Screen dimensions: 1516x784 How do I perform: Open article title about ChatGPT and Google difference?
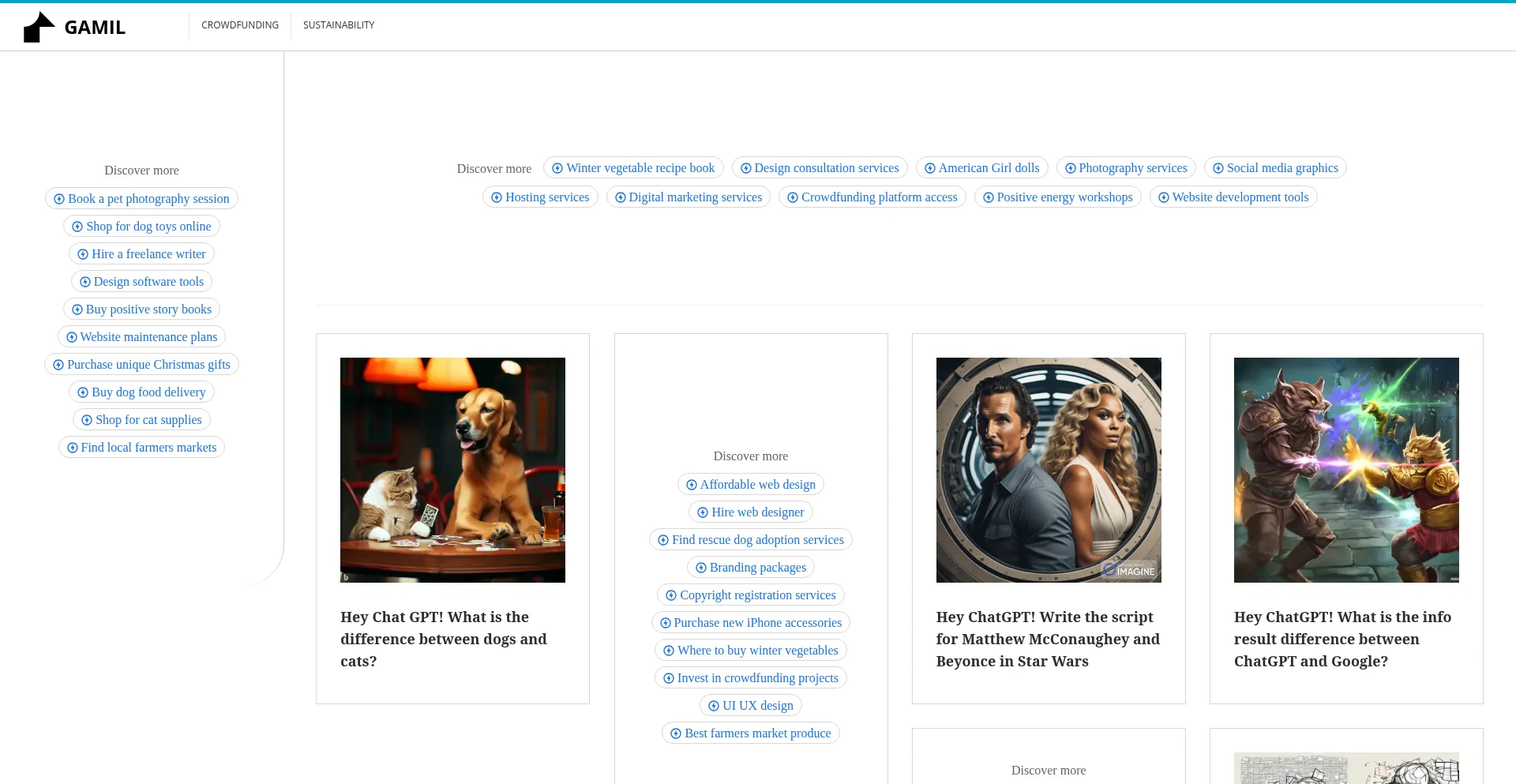(1342, 639)
